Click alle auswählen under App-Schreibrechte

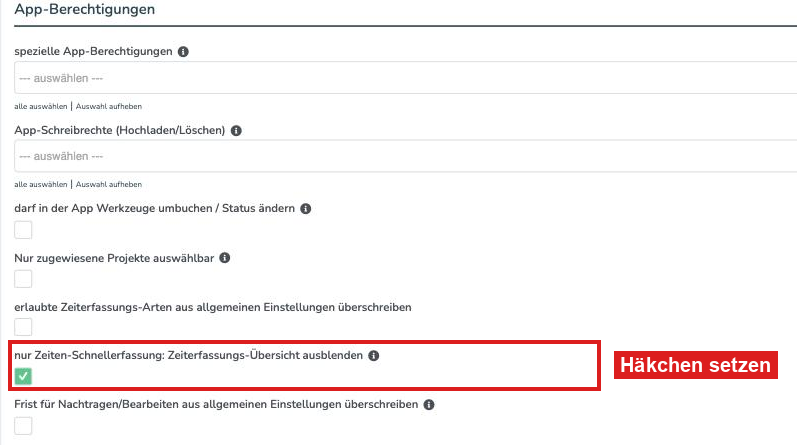(41, 184)
